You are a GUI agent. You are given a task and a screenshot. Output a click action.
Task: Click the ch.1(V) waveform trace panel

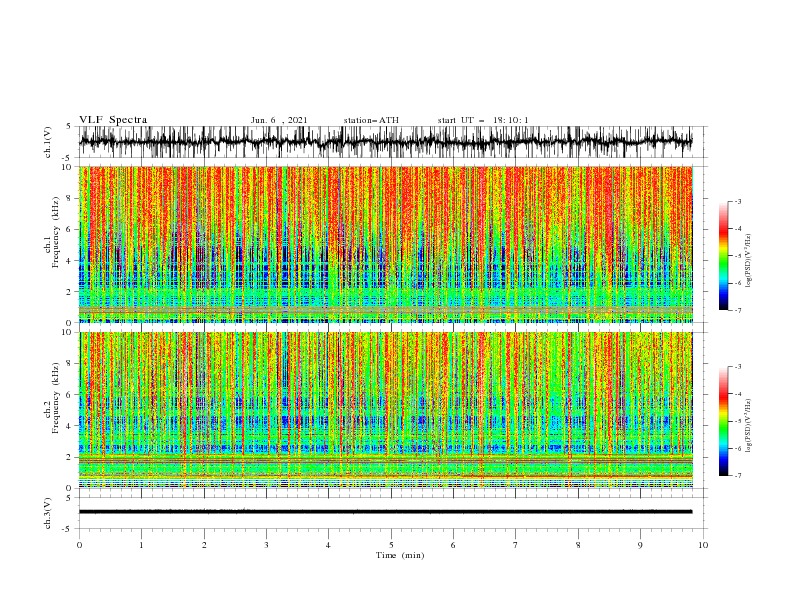point(385,142)
